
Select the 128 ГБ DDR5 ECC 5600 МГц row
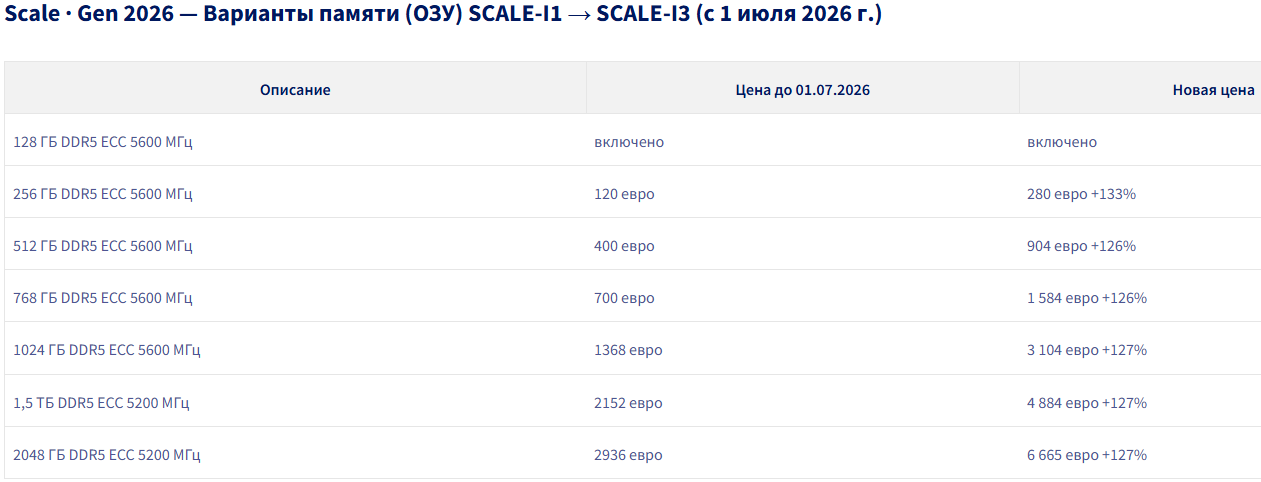click(632, 142)
